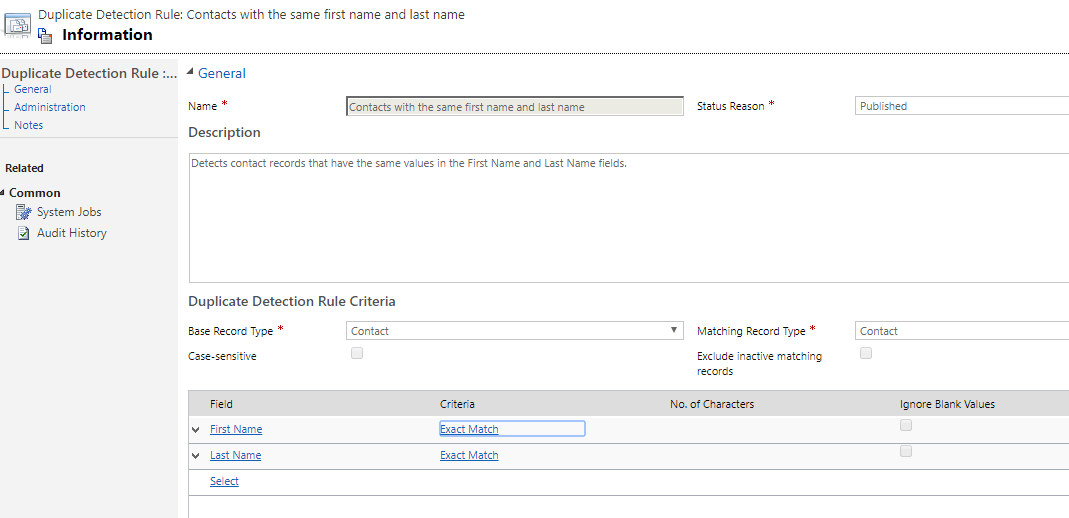
Task: Open the Base Record Type dropdown
Action: click(x=515, y=331)
